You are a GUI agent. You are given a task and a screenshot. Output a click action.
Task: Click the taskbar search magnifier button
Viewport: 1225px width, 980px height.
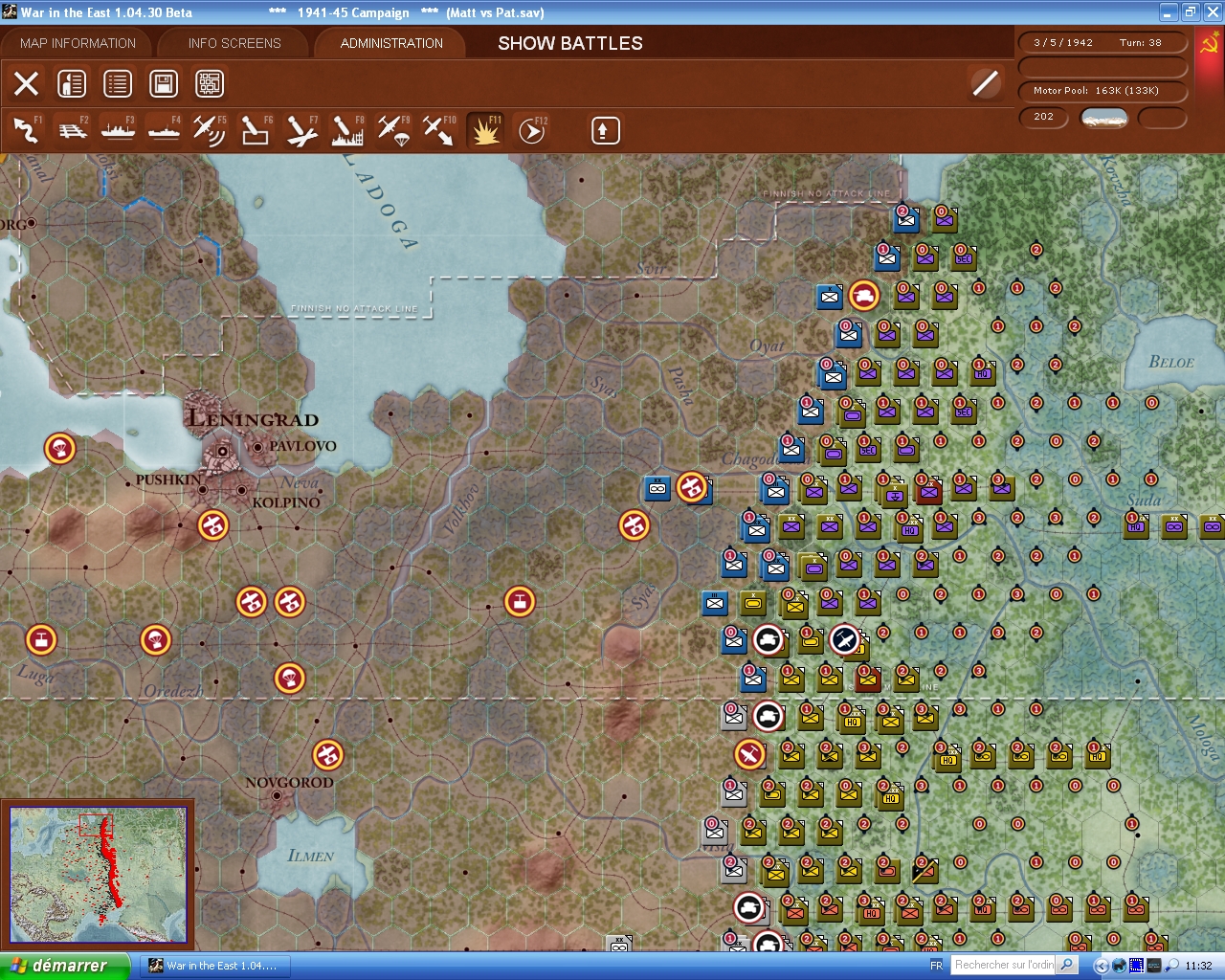(1066, 965)
